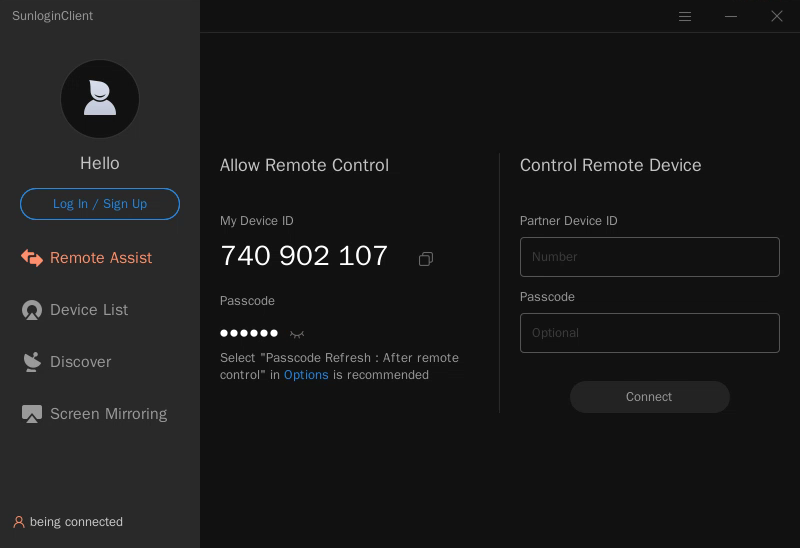800x548 pixels.
Task: Click the Allow Remote Control heading
Action: point(305,165)
